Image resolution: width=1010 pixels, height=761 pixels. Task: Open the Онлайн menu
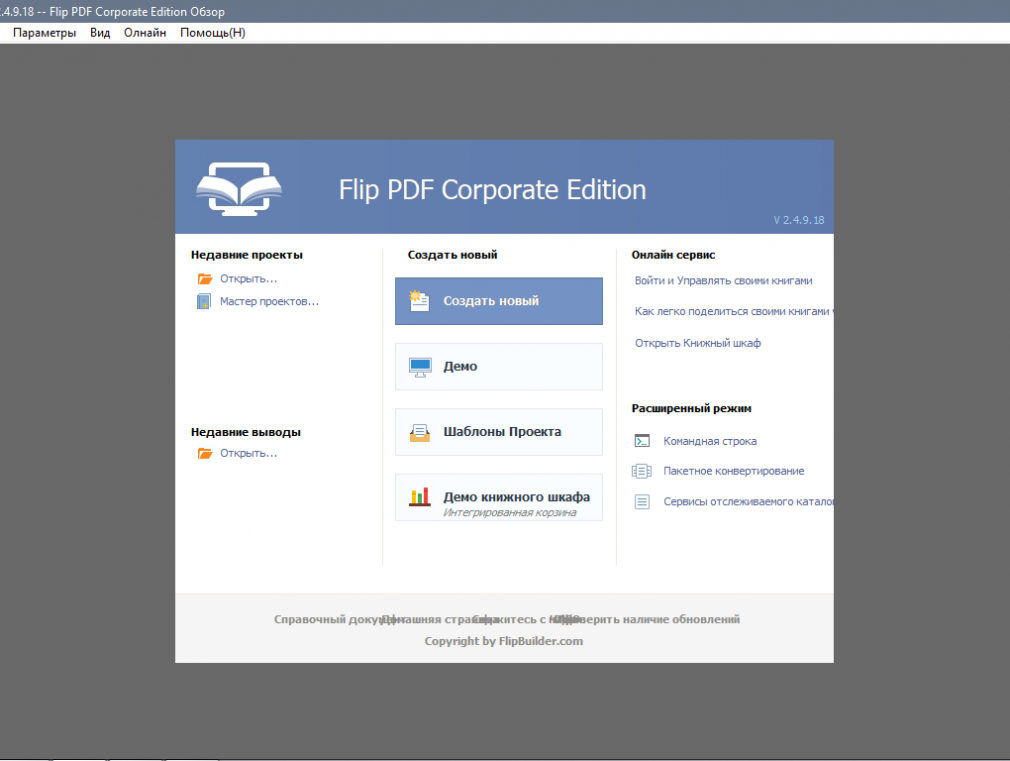145,33
